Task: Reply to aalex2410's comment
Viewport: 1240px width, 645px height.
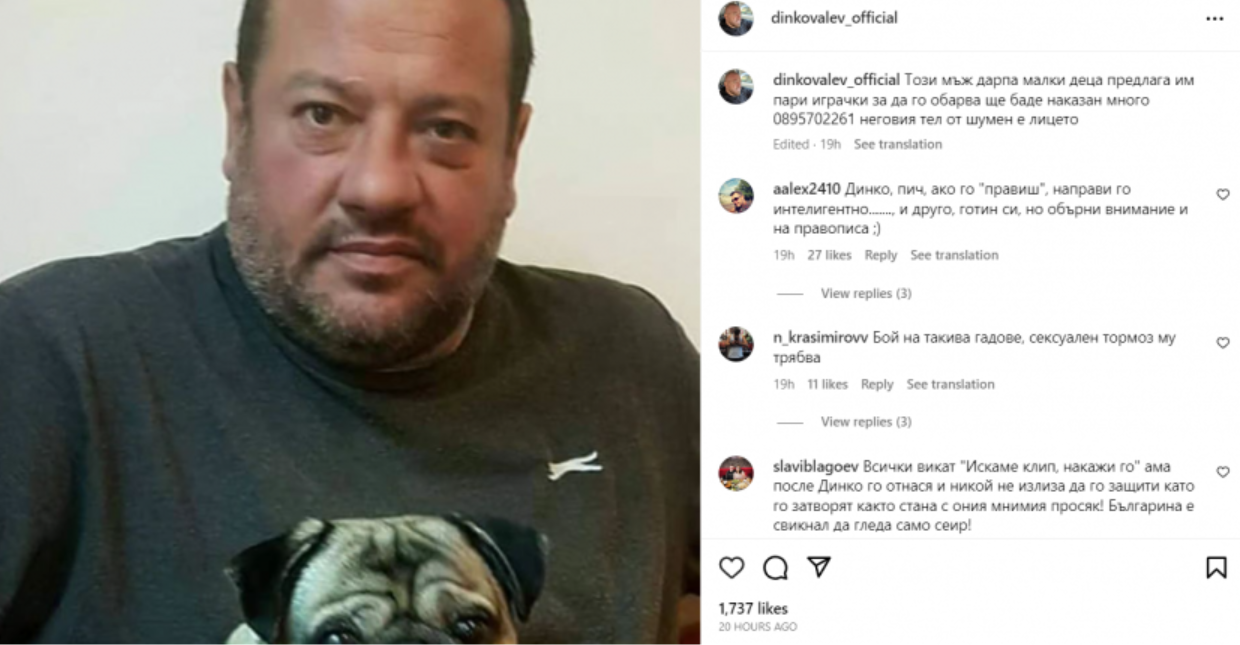Action: pos(881,255)
